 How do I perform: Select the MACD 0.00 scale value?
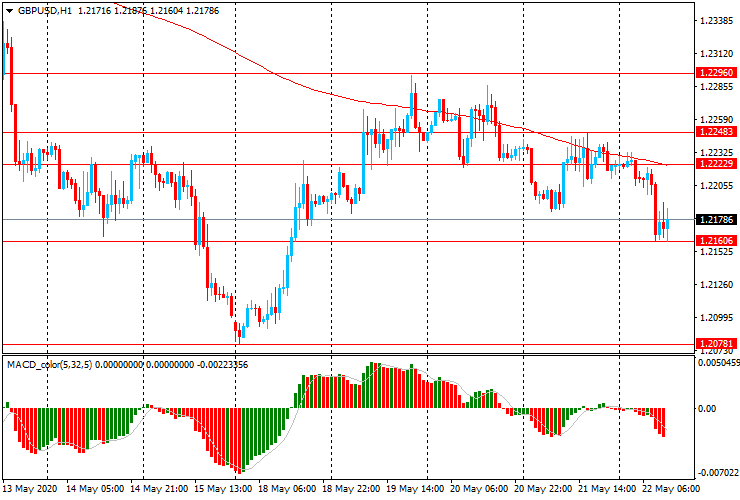tap(706, 408)
